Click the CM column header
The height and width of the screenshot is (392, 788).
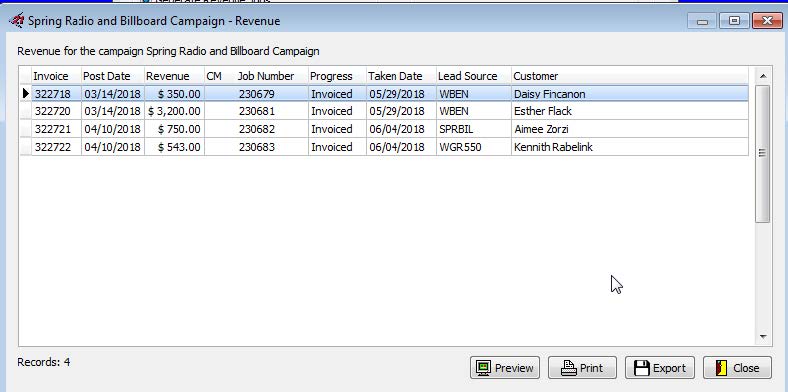[x=220, y=76]
